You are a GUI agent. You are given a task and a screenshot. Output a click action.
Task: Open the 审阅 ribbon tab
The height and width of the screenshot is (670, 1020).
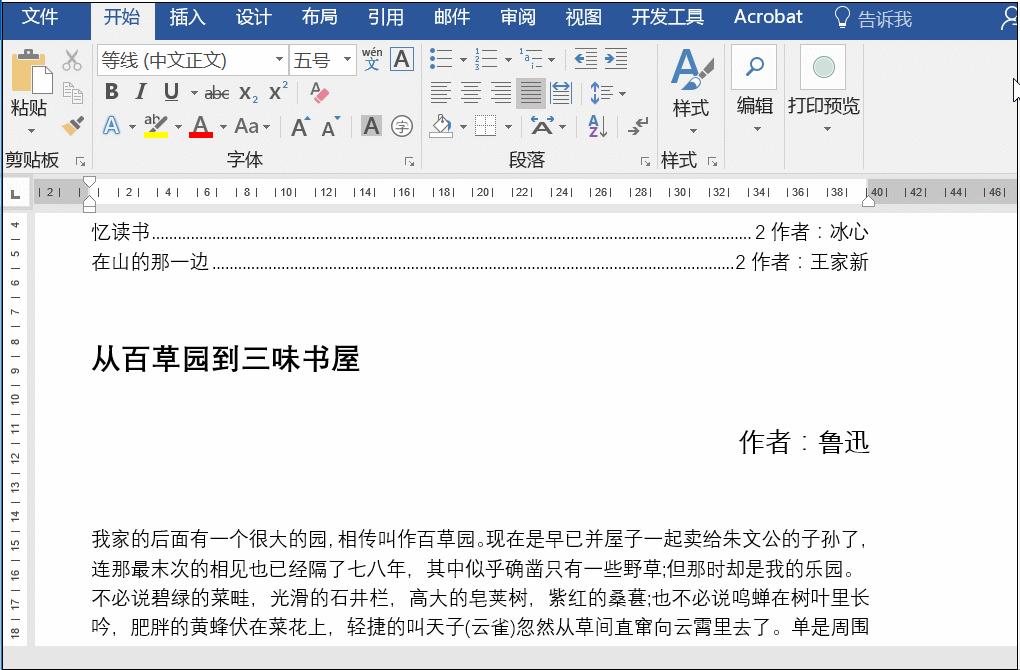[x=517, y=17]
